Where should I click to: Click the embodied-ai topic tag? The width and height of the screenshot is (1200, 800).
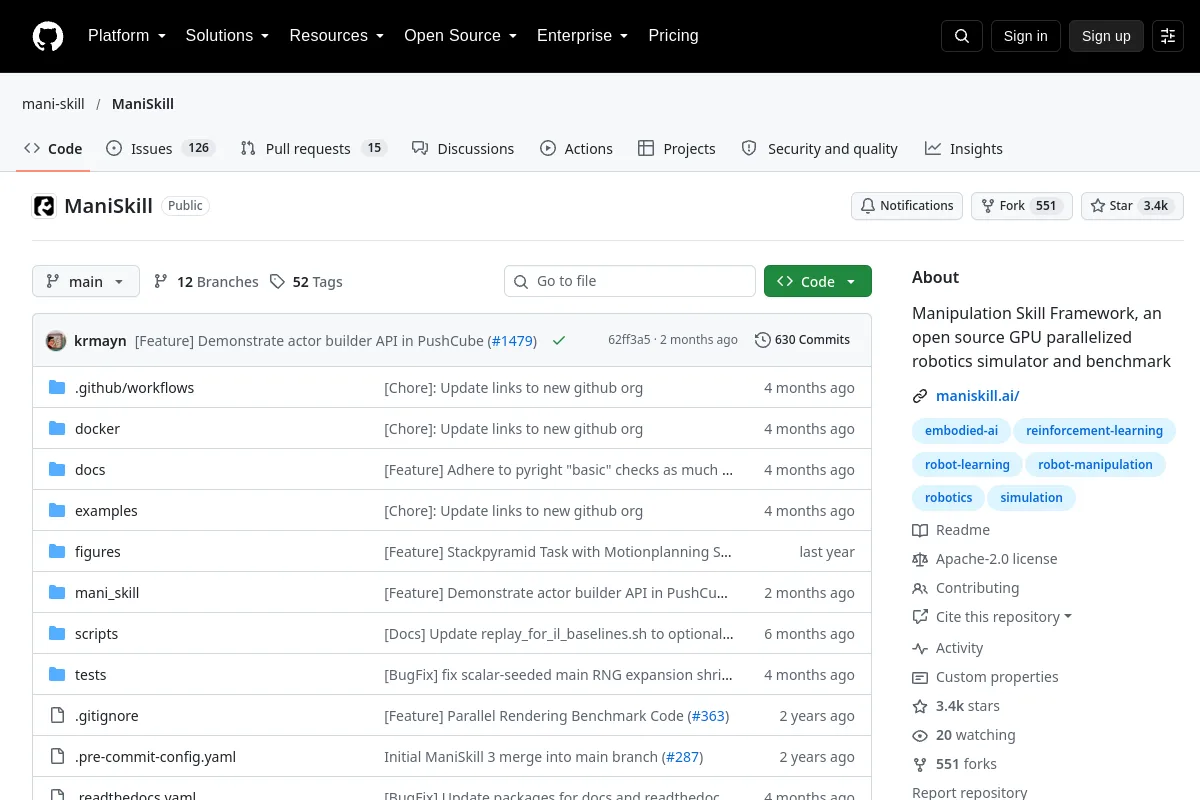point(961,431)
